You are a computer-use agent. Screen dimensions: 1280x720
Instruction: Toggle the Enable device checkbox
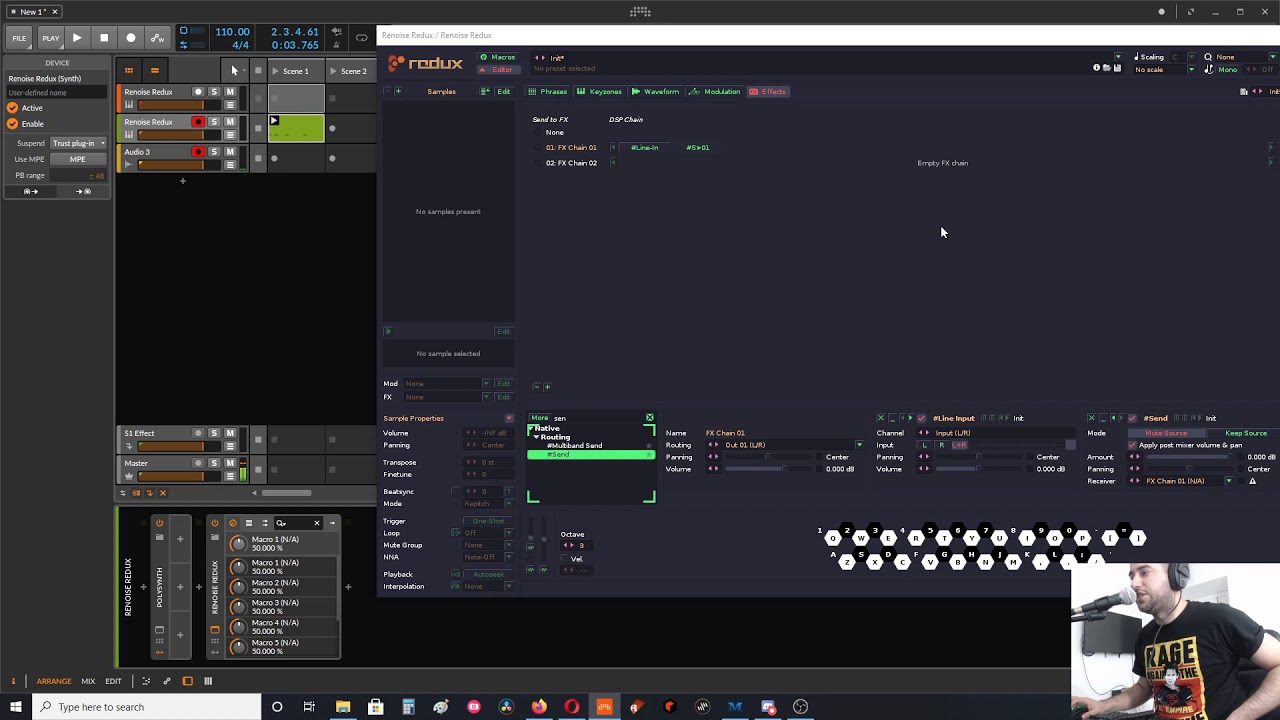13,124
